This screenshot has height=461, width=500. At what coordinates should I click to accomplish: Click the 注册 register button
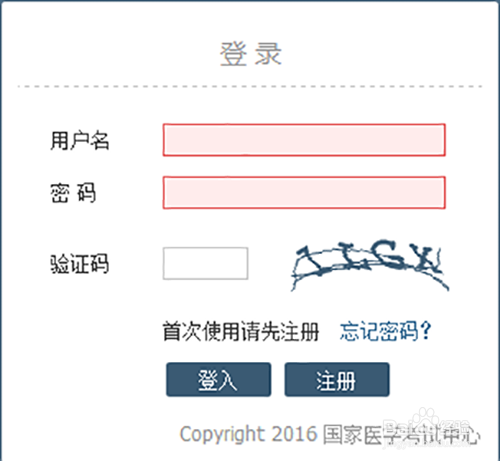337,380
